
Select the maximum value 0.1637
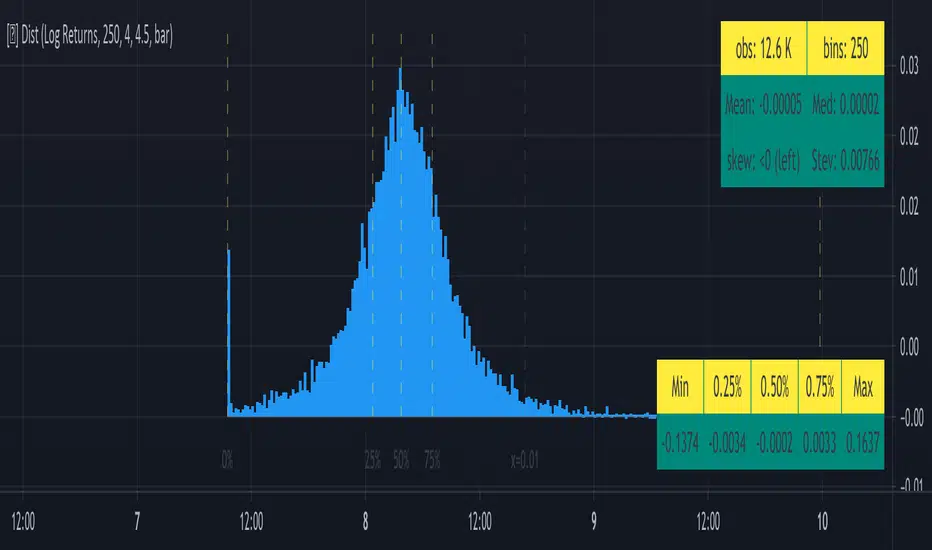point(863,442)
